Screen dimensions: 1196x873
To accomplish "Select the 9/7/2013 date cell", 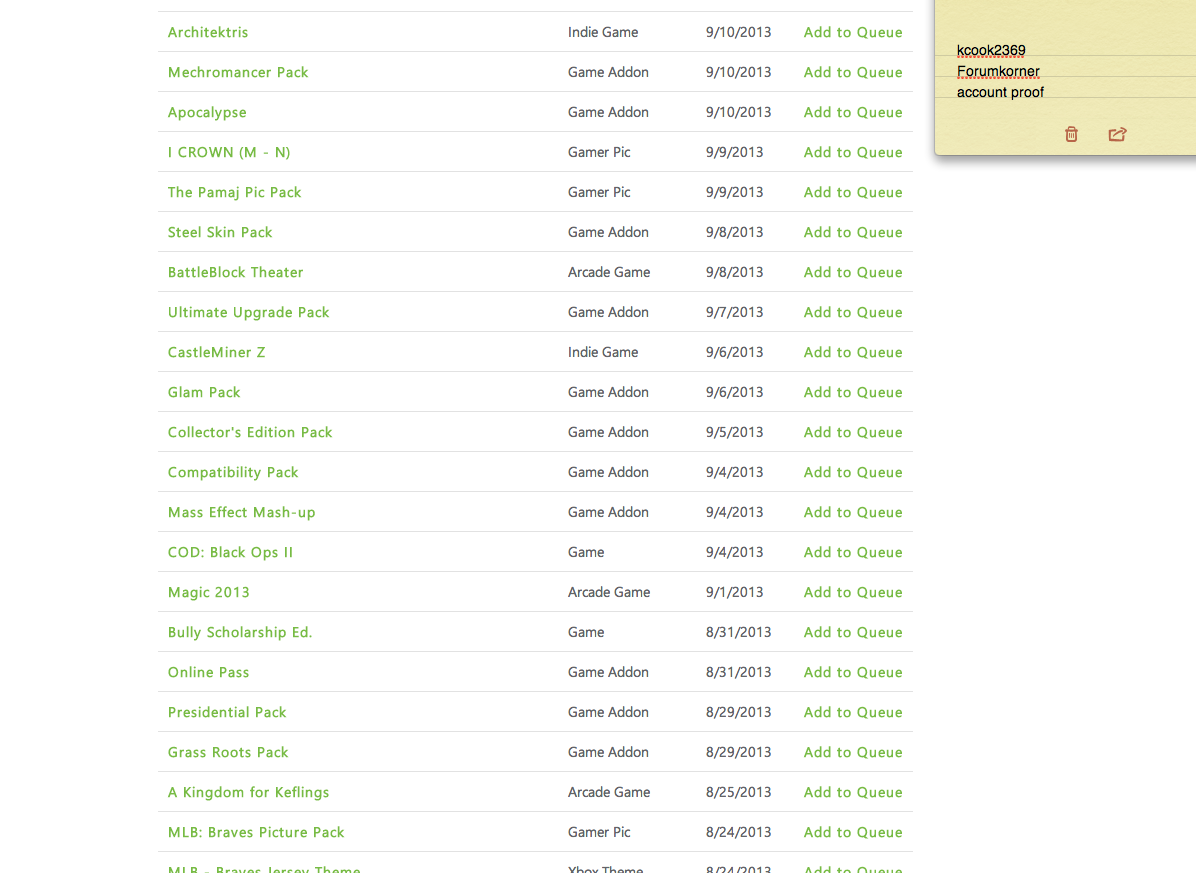I will pyautogui.click(x=734, y=313).
